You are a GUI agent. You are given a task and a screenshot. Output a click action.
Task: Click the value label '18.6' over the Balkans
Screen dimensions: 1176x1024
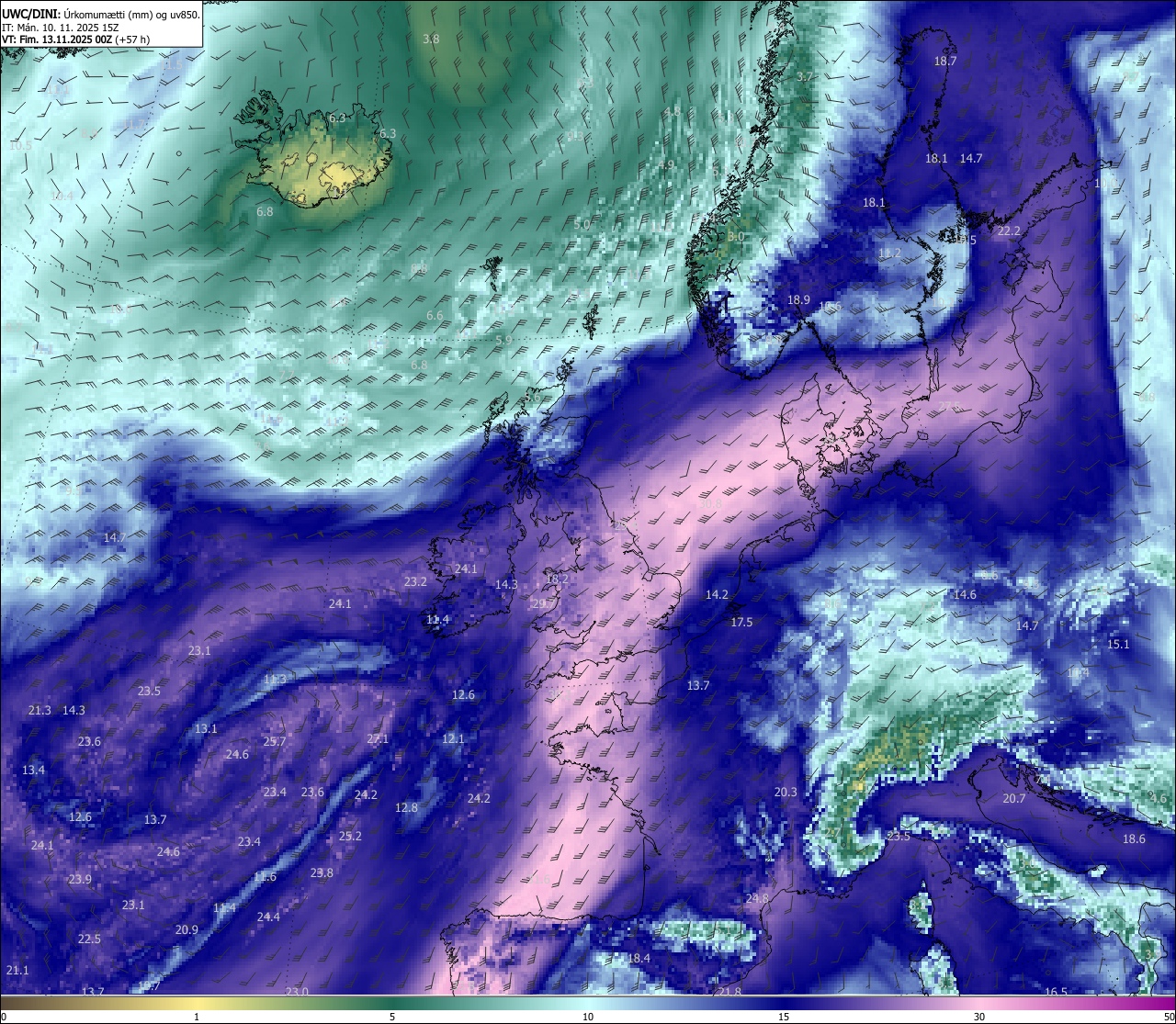1134,839
